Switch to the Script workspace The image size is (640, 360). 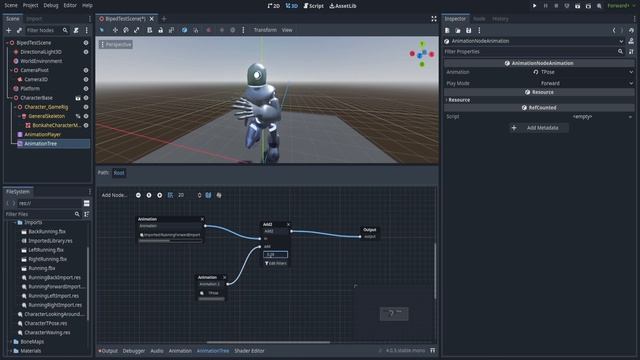click(313, 6)
